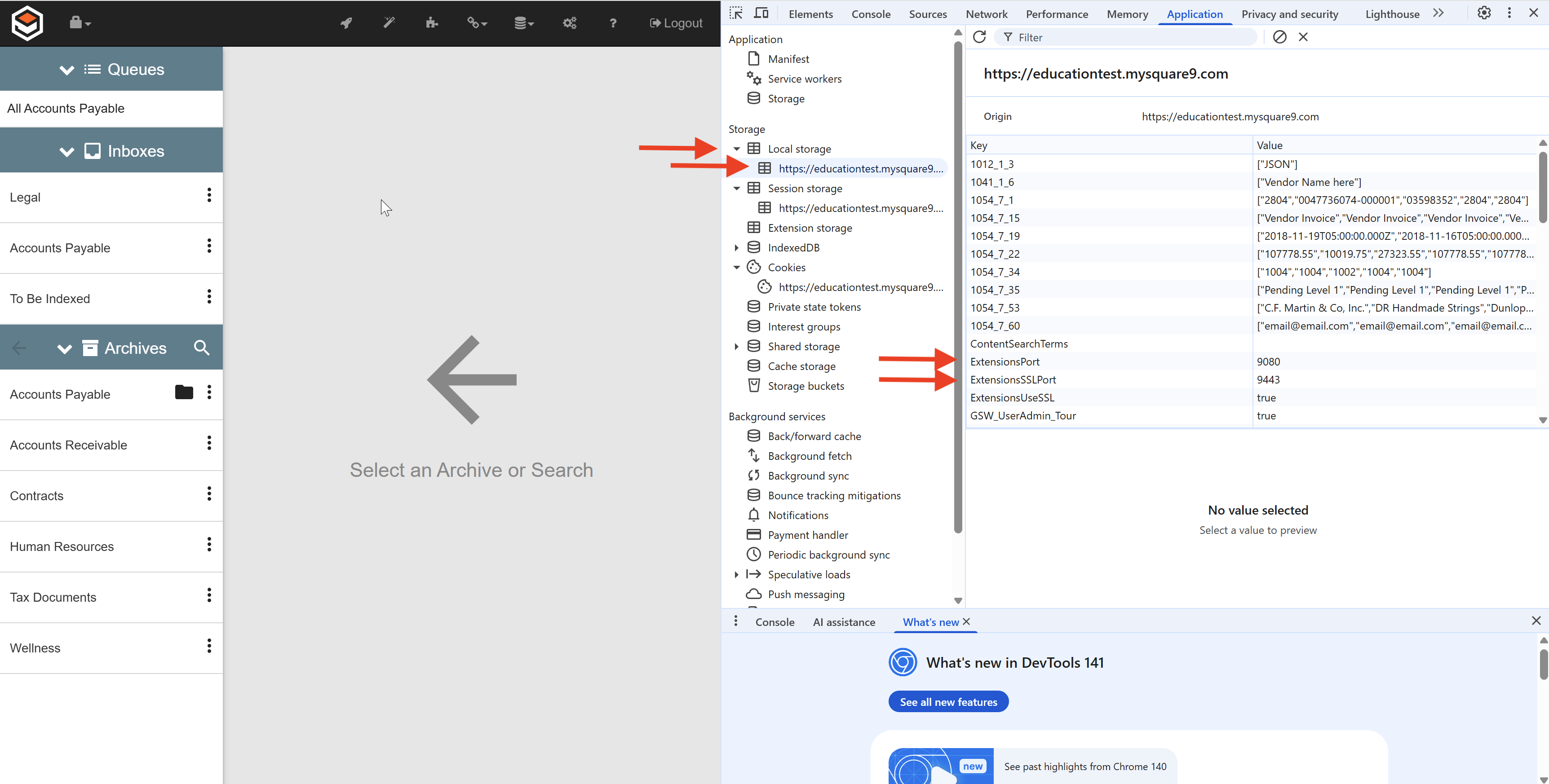
Task: Expand the IndexedDB tree node
Action: click(737, 248)
